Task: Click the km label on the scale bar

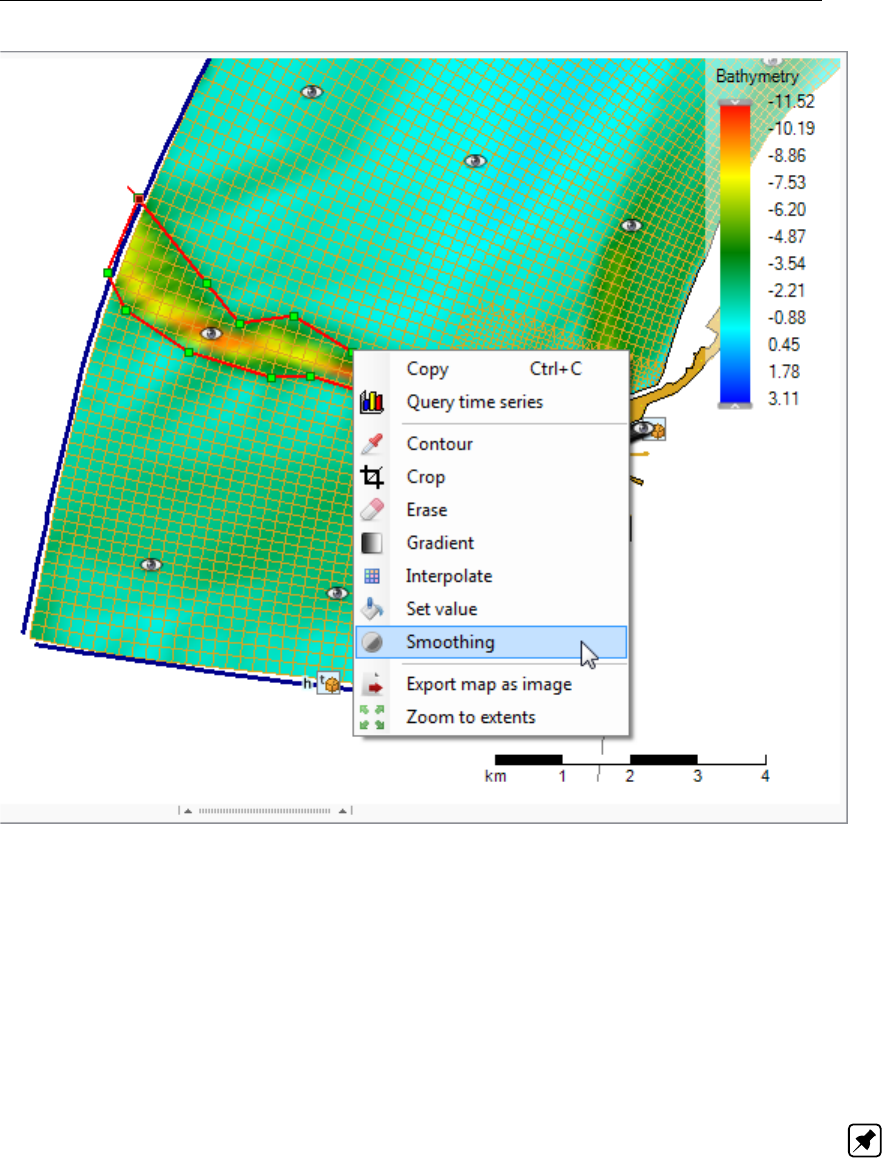Action: 496,776
